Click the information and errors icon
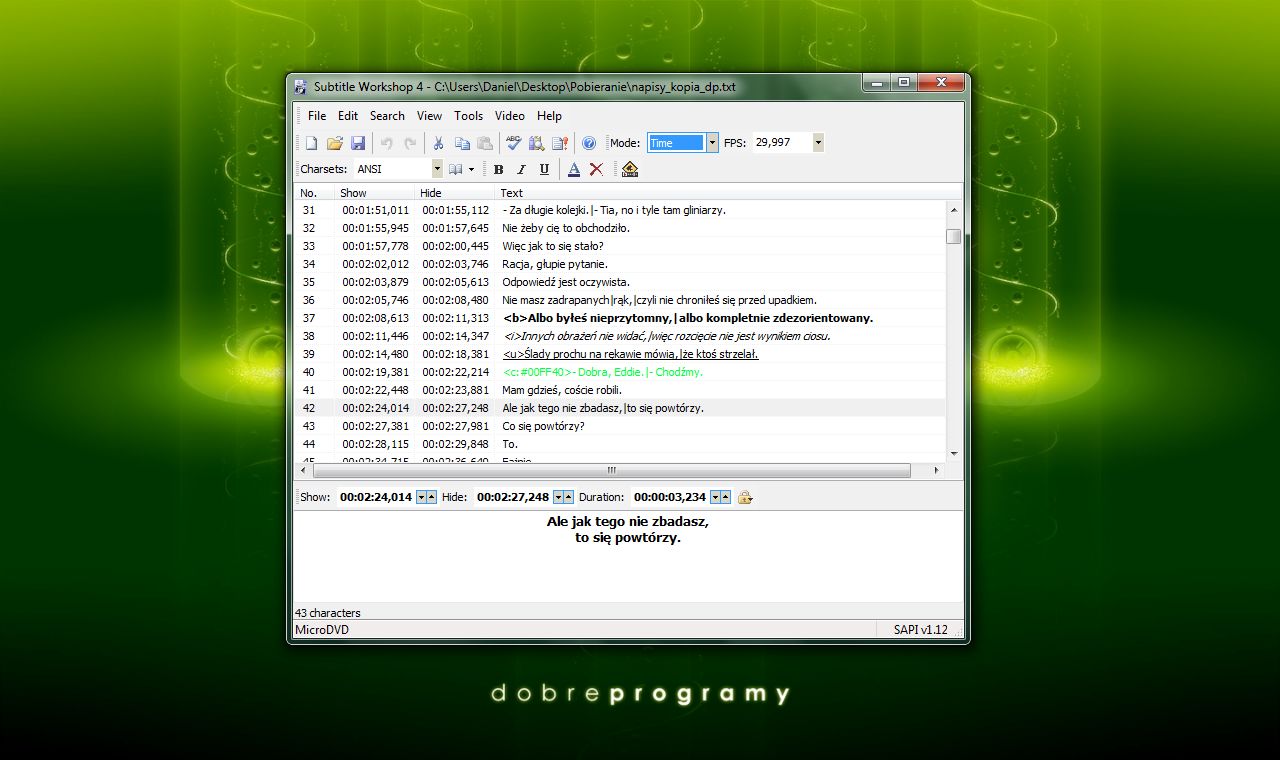1280x760 pixels. point(560,143)
